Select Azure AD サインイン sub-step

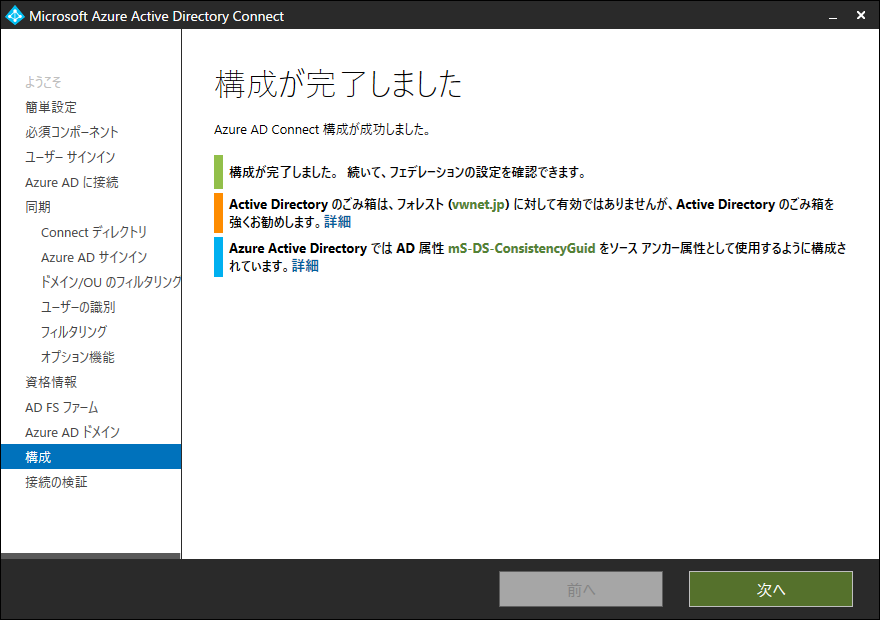[94, 258]
